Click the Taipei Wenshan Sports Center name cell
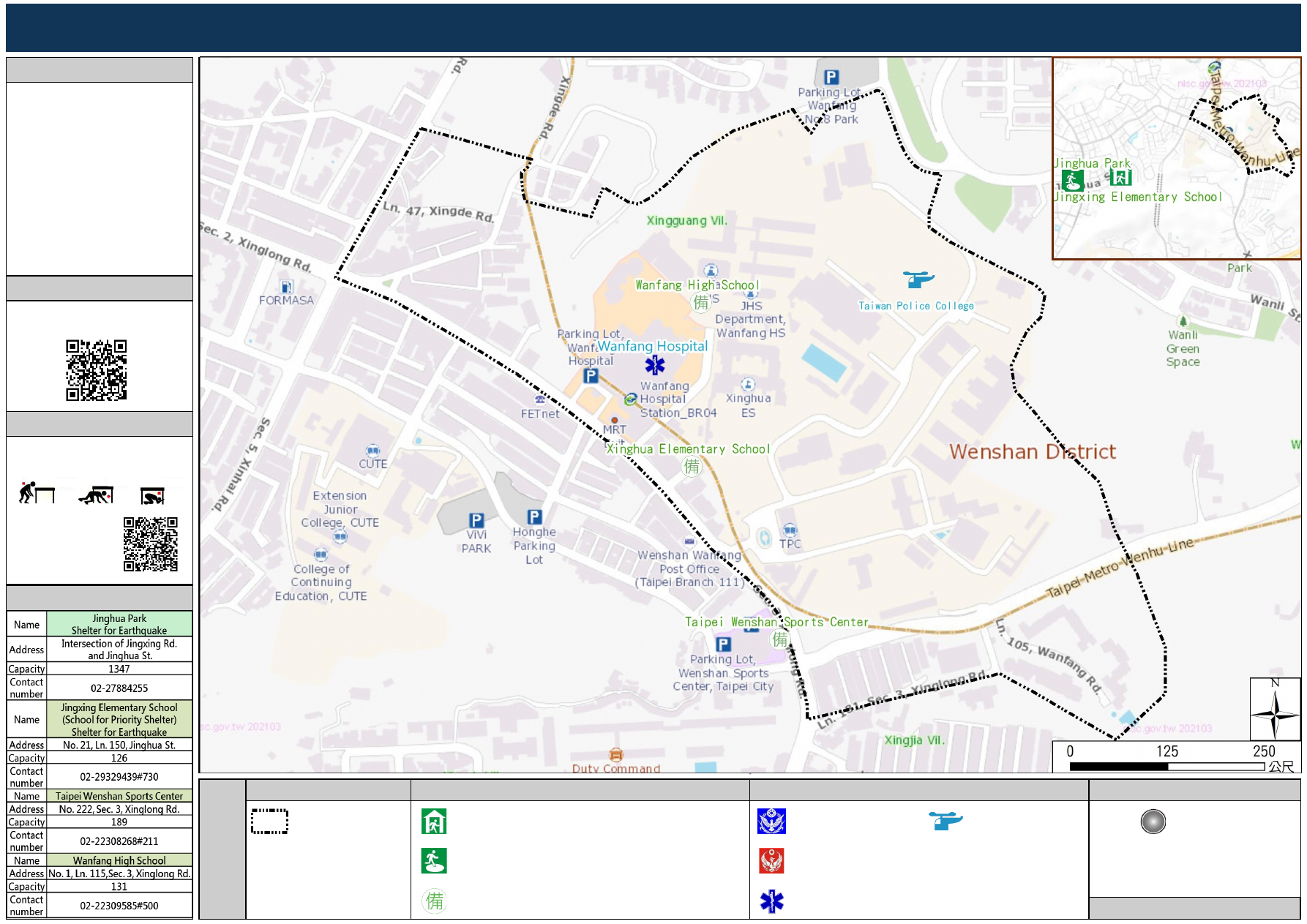This screenshot has height=924, width=1307. 119,796
